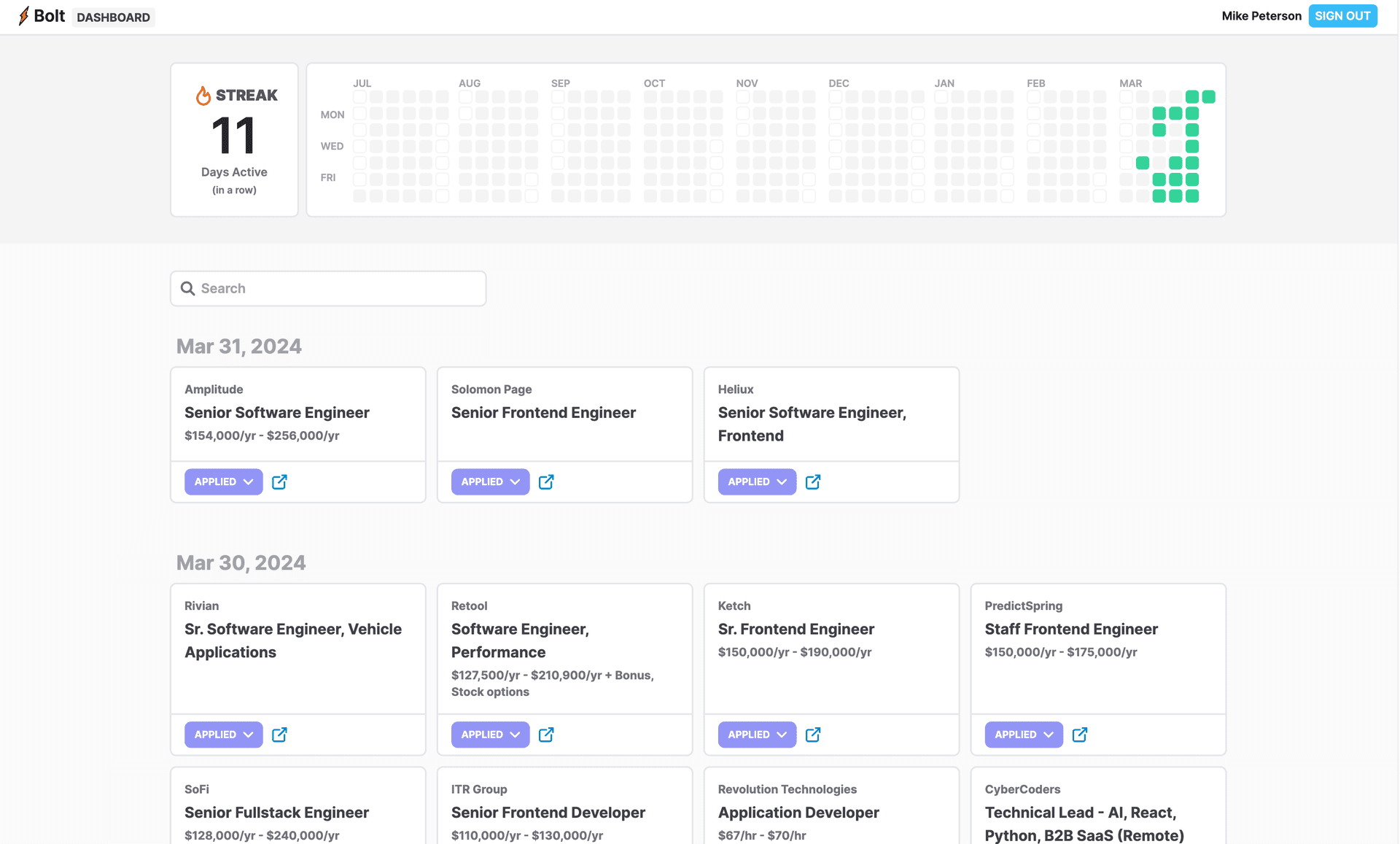
Task: Change the Applied status for Ketch
Action: coord(757,735)
